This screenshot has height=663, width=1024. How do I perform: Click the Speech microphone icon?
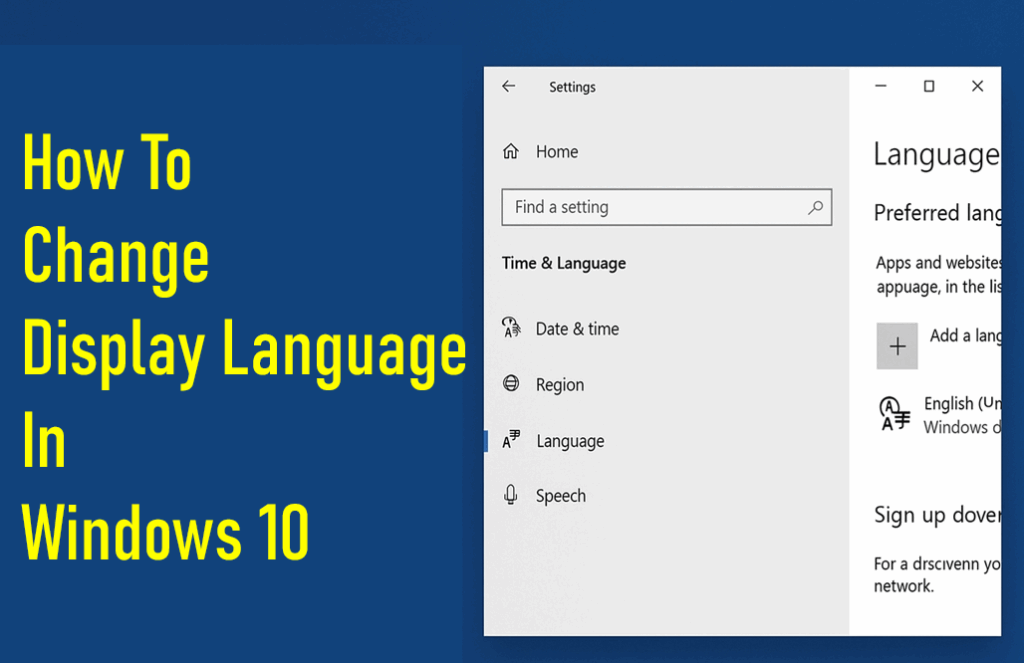(x=511, y=495)
